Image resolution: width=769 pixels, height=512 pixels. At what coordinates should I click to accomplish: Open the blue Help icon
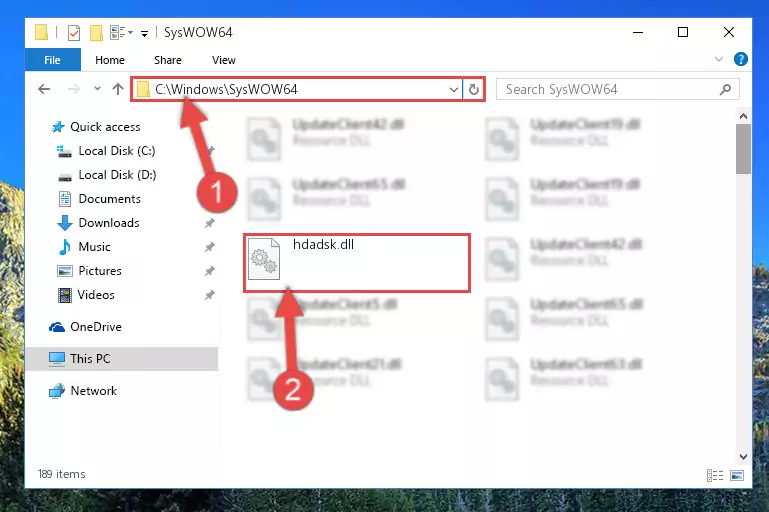[741, 59]
